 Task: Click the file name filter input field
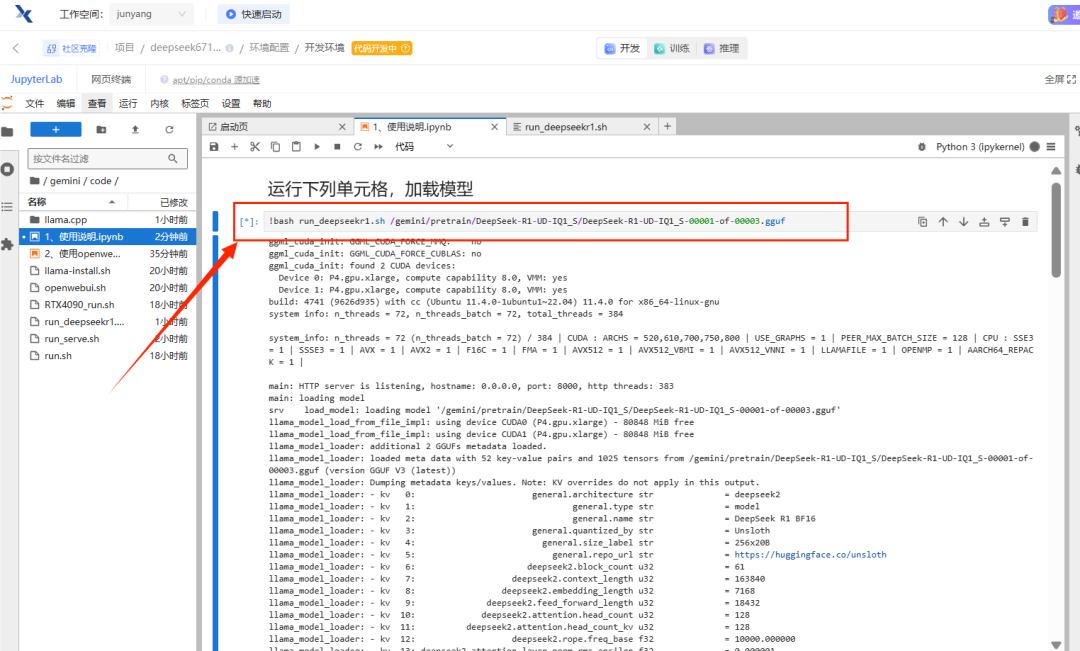(x=107, y=158)
